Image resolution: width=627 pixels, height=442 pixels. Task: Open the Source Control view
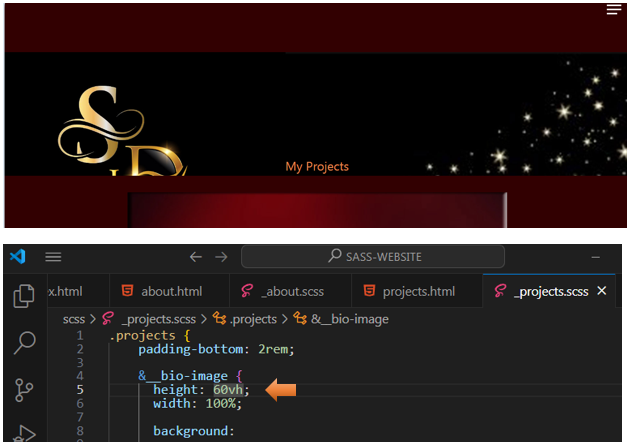[23, 389]
